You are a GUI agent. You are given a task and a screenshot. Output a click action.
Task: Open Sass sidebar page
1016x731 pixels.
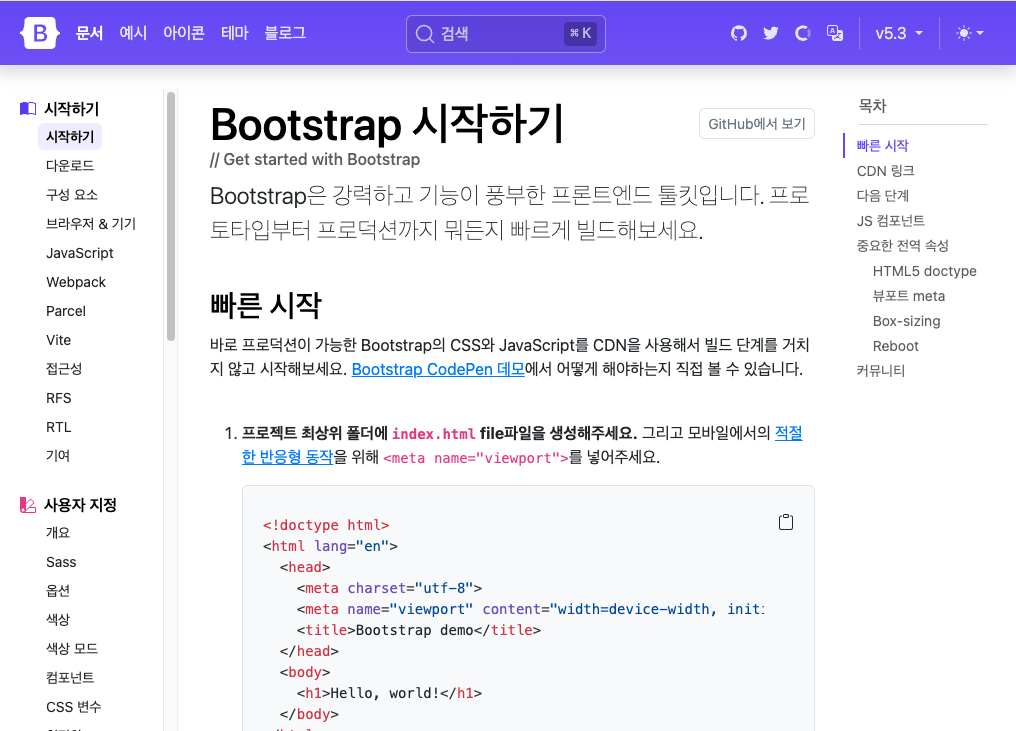pos(61,563)
